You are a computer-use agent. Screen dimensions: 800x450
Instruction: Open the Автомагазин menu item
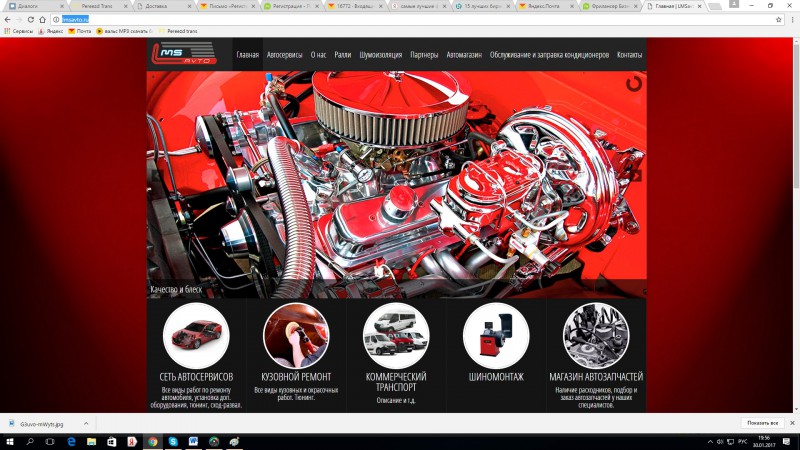click(464, 55)
